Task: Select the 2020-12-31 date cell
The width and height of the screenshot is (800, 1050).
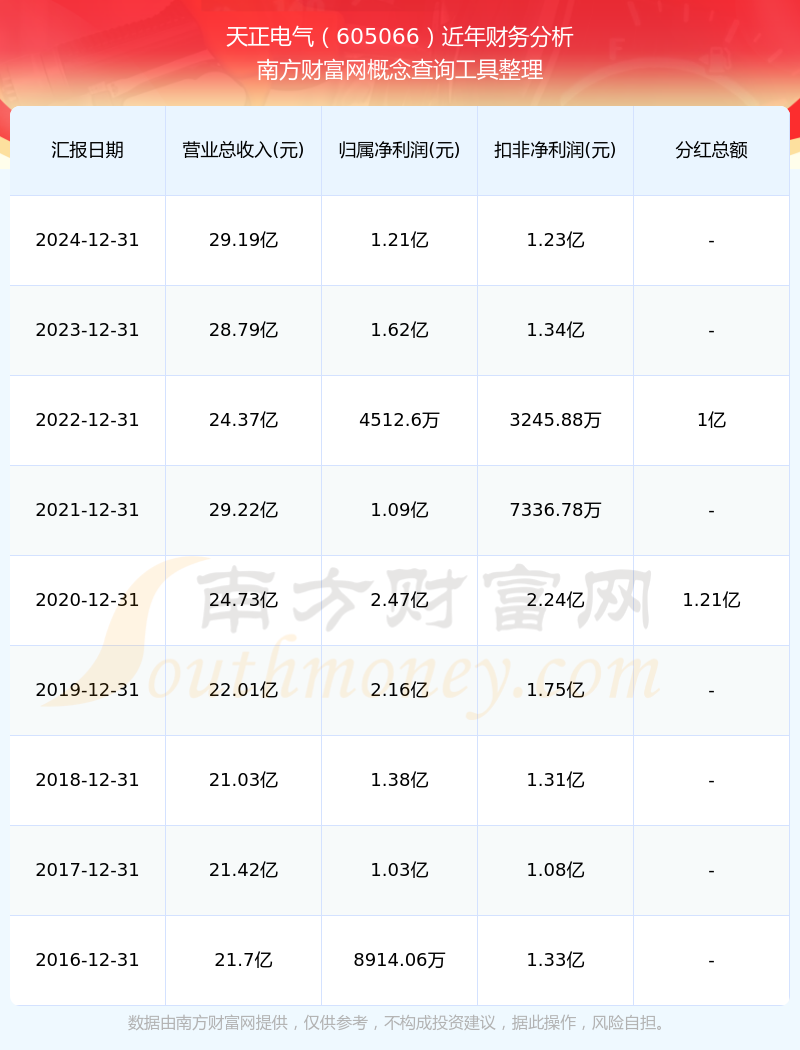Action: (x=88, y=600)
